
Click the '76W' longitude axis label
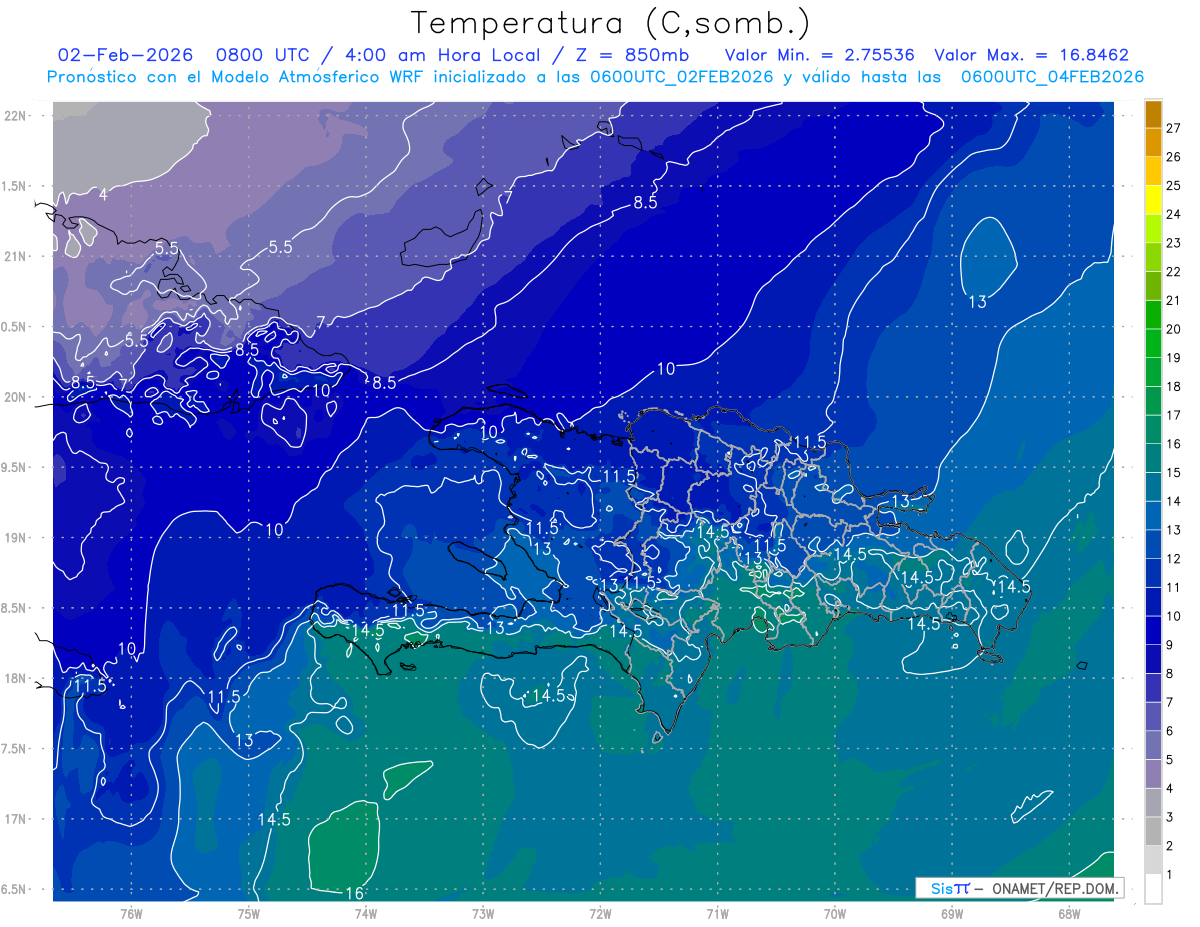point(131,913)
